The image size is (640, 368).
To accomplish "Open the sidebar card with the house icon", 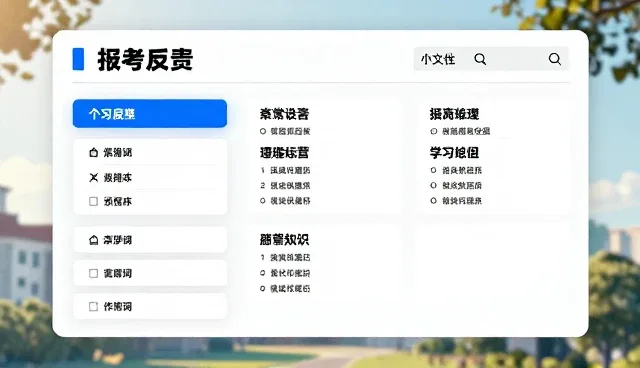I will [x=150, y=240].
